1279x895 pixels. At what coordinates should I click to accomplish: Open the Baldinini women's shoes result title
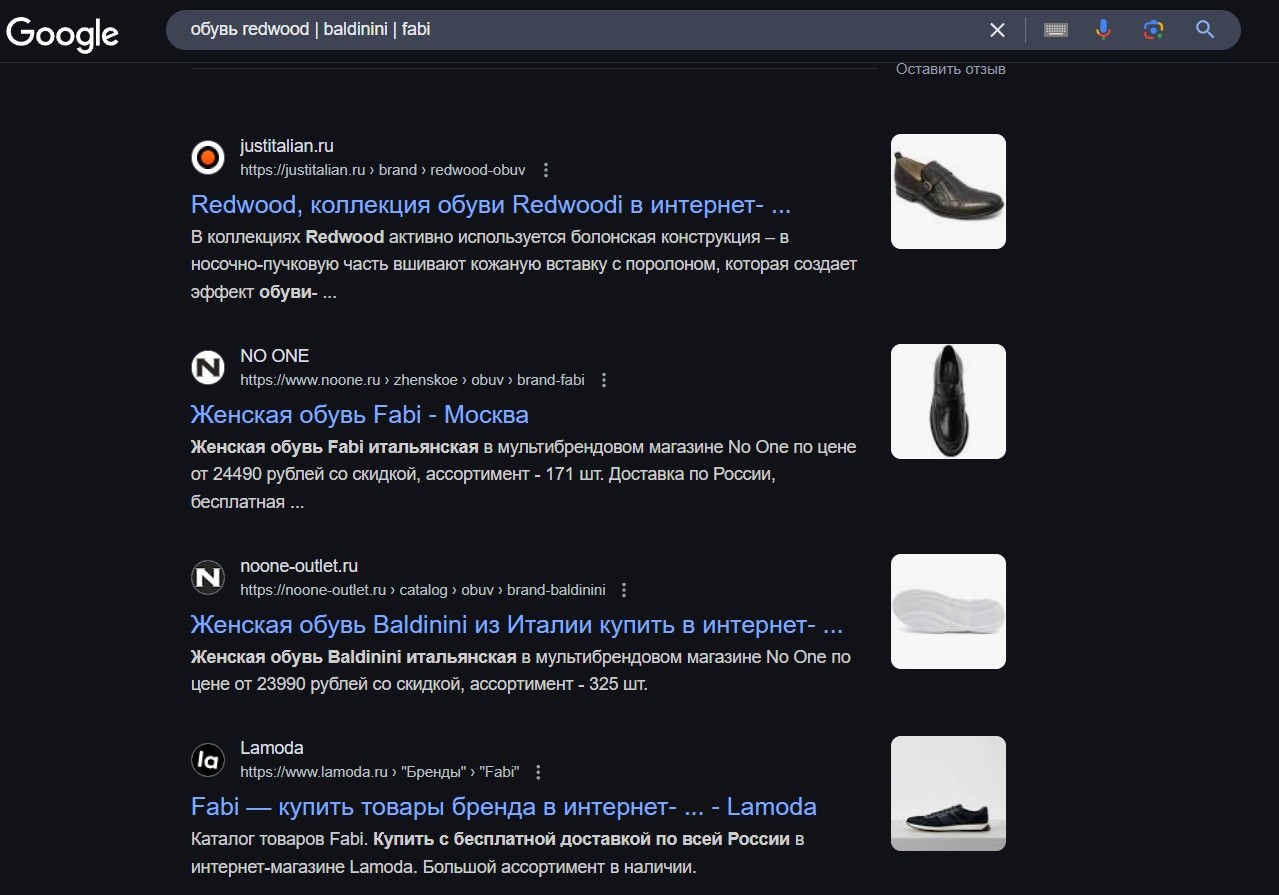click(516, 625)
